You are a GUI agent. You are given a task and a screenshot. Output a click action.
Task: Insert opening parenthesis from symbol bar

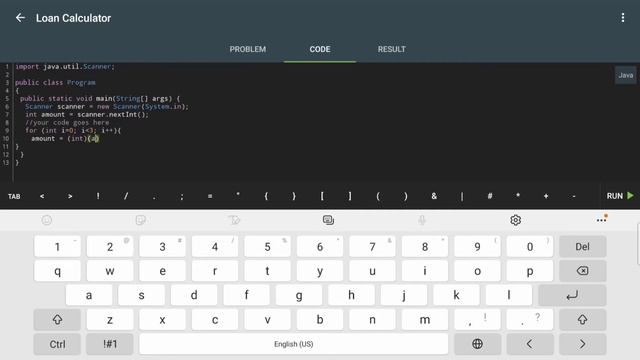(378, 196)
